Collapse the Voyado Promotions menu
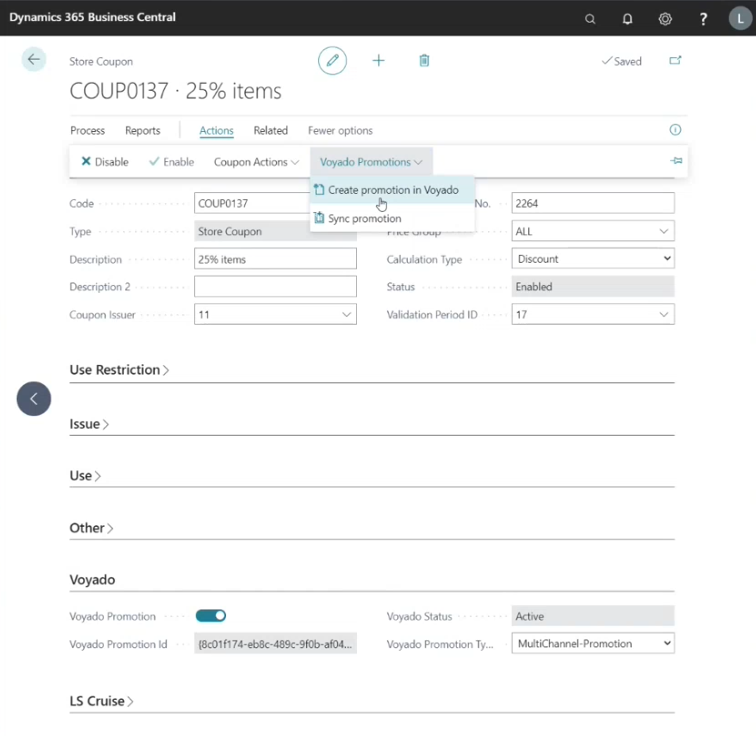 tap(371, 162)
